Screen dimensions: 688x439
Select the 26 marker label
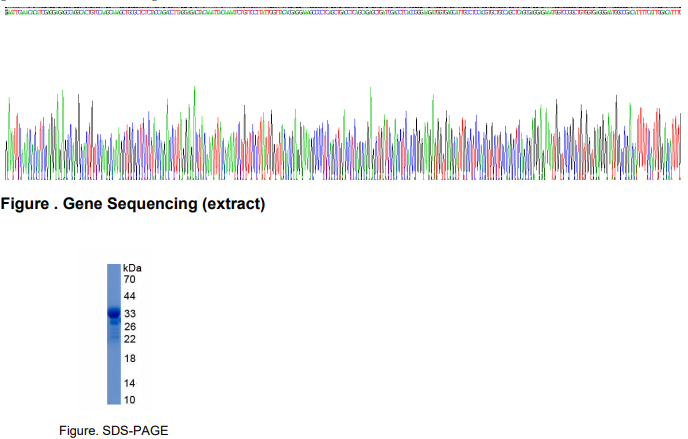(x=129, y=327)
